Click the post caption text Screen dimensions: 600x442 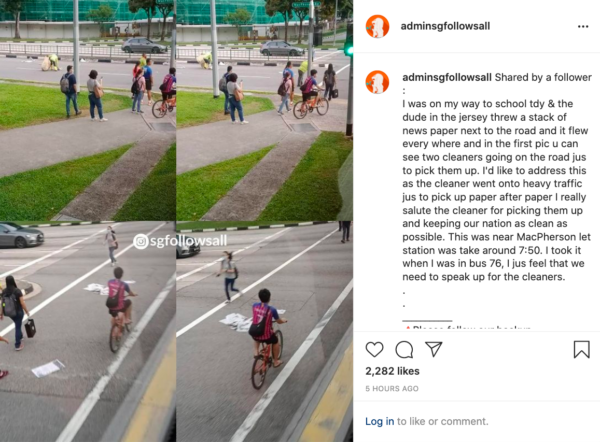497,177
